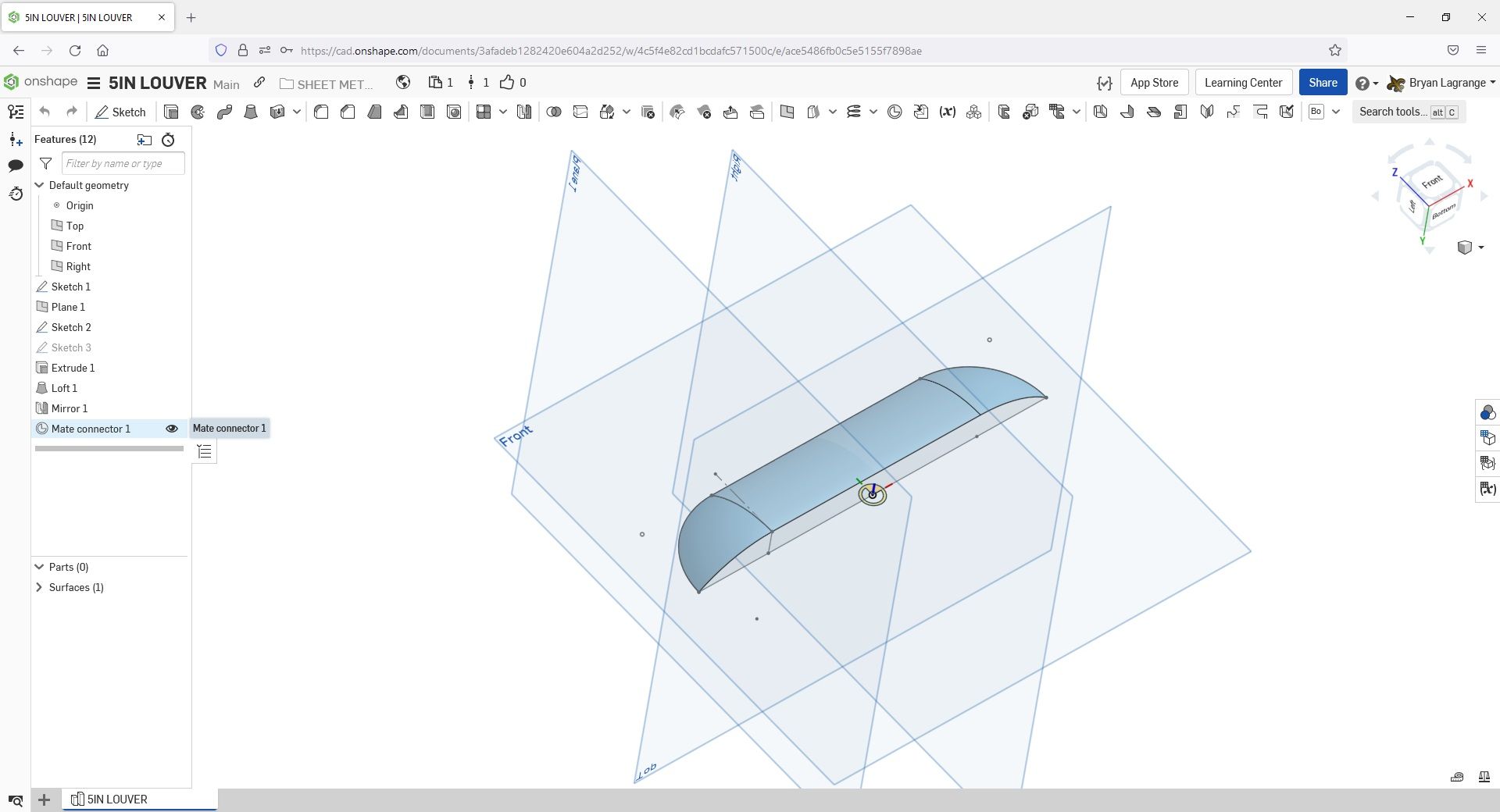Select the Variable (x) tool
This screenshot has width=1500, height=812.
click(x=948, y=112)
